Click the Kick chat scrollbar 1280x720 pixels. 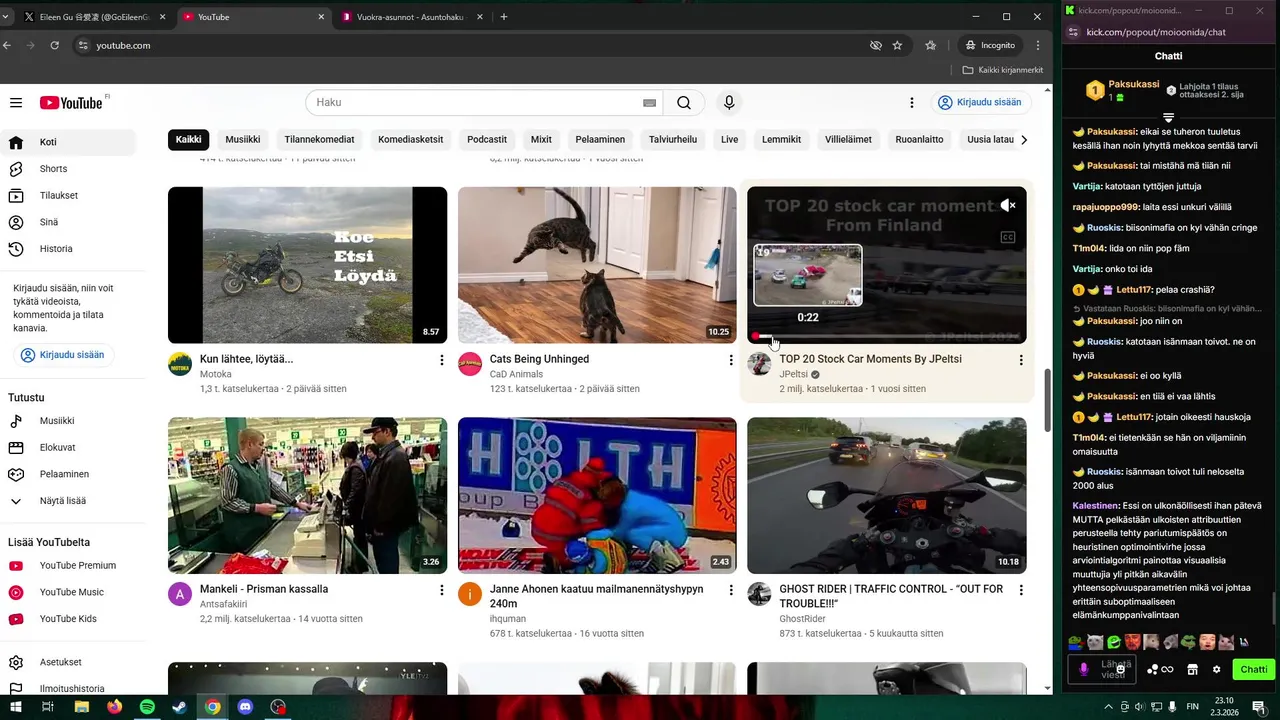(x=1273, y=608)
